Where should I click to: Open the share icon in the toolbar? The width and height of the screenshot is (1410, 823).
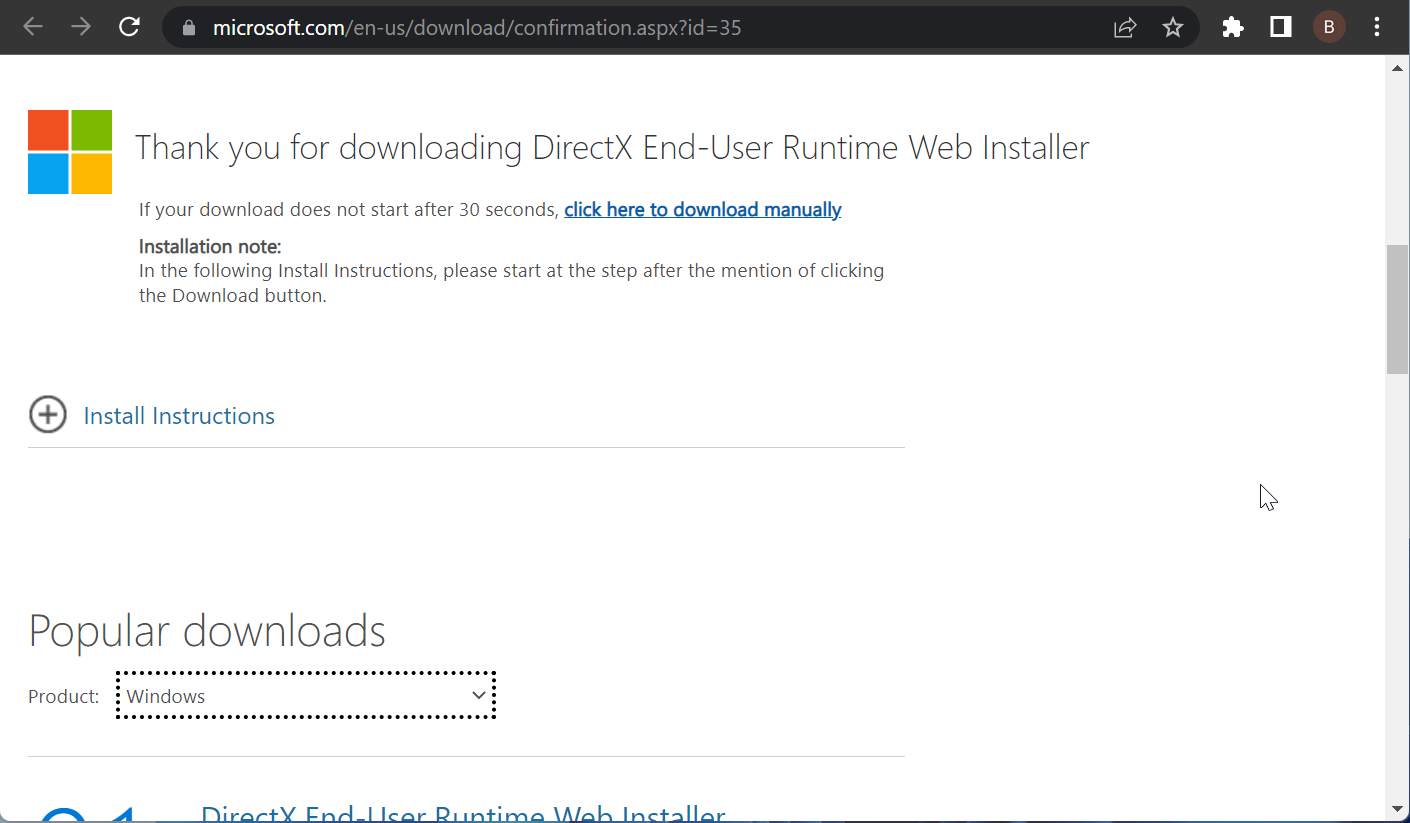tap(1124, 27)
